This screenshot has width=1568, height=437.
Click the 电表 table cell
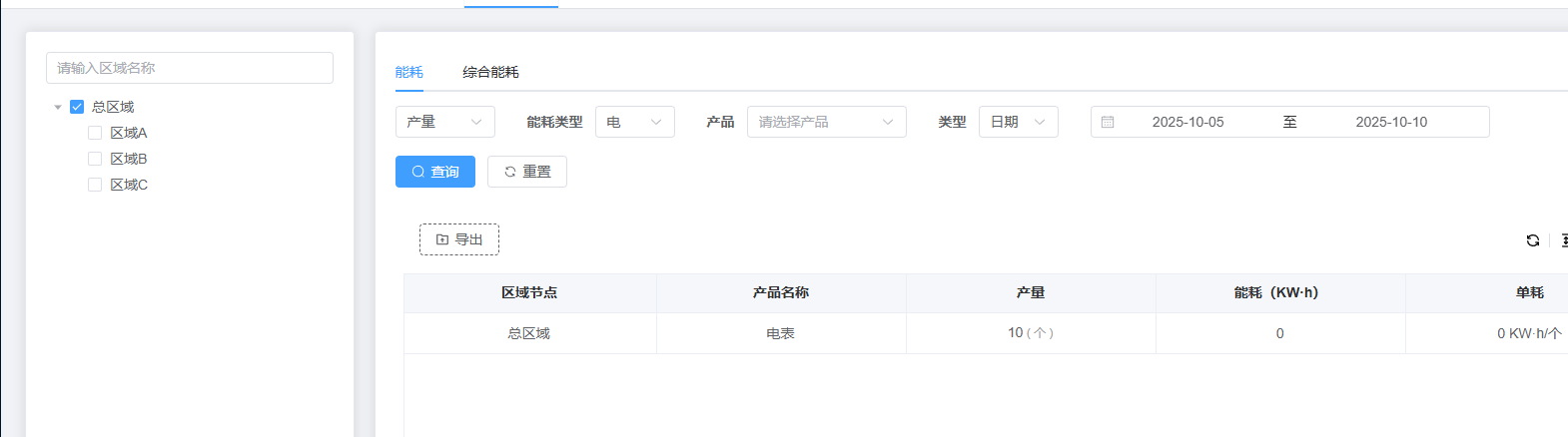pyautogui.click(x=781, y=333)
